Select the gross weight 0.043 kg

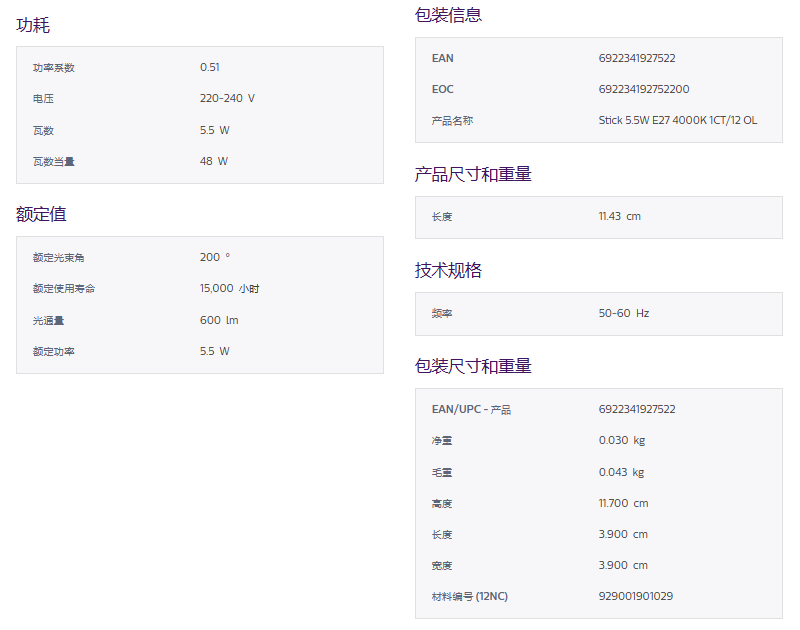click(621, 472)
